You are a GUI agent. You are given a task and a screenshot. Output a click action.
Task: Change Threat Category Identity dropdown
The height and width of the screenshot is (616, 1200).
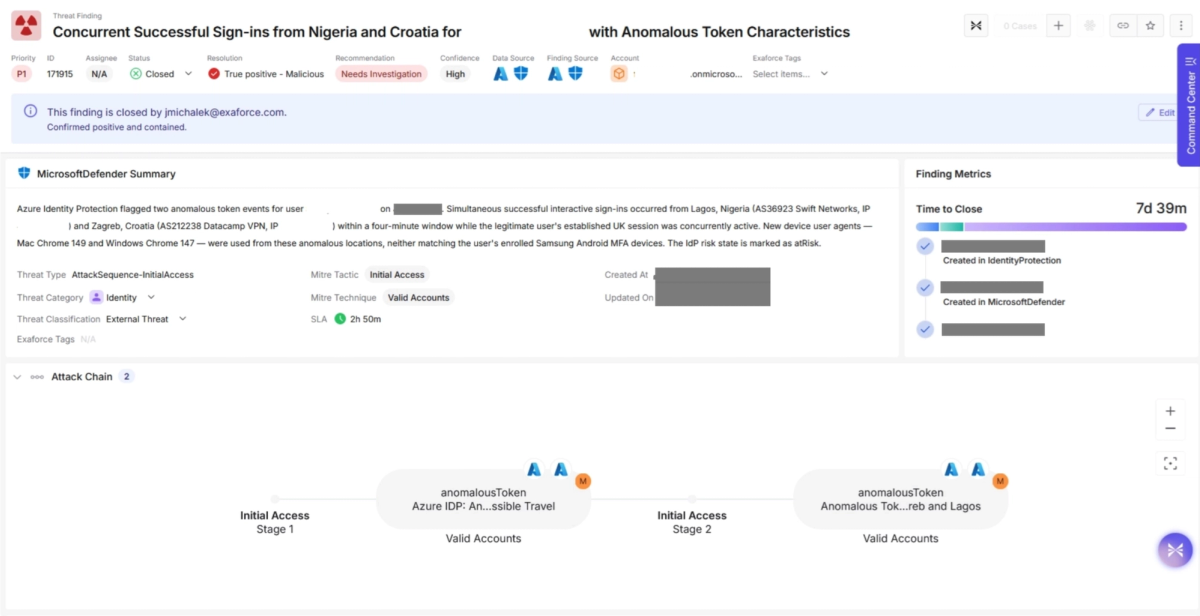(123, 297)
